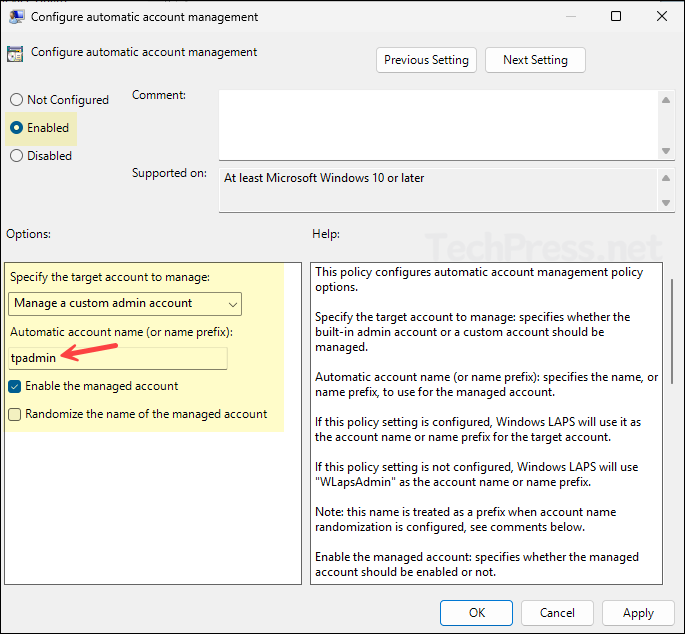
Task: Click the 'Specify the target account to manage:' label
Action: pyautogui.click(x=110, y=277)
